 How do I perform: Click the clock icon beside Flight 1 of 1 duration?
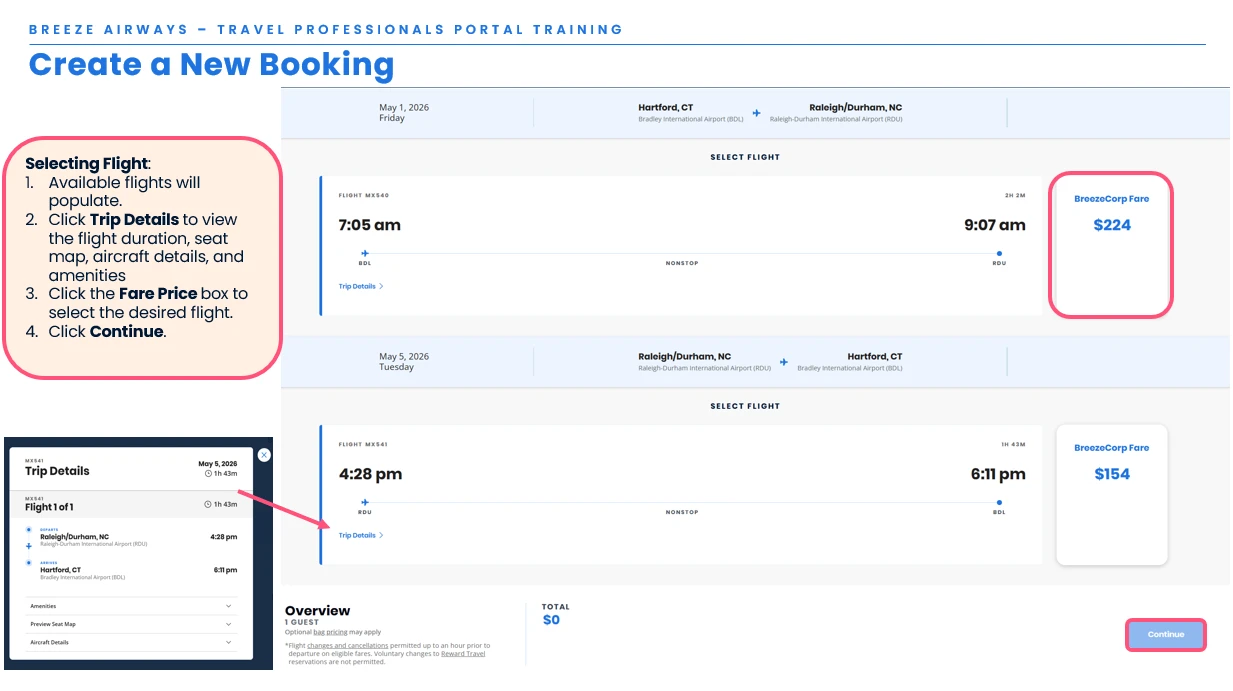[208, 505]
